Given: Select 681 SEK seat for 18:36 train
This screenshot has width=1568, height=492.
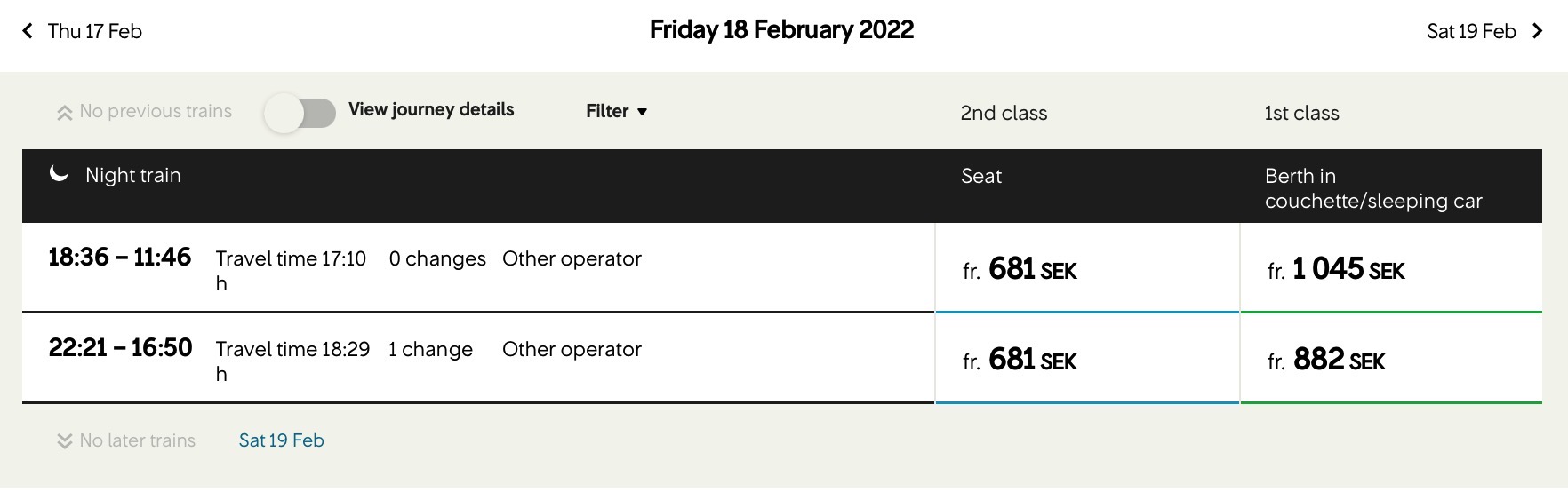Looking at the screenshot, I should (1087, 268).
